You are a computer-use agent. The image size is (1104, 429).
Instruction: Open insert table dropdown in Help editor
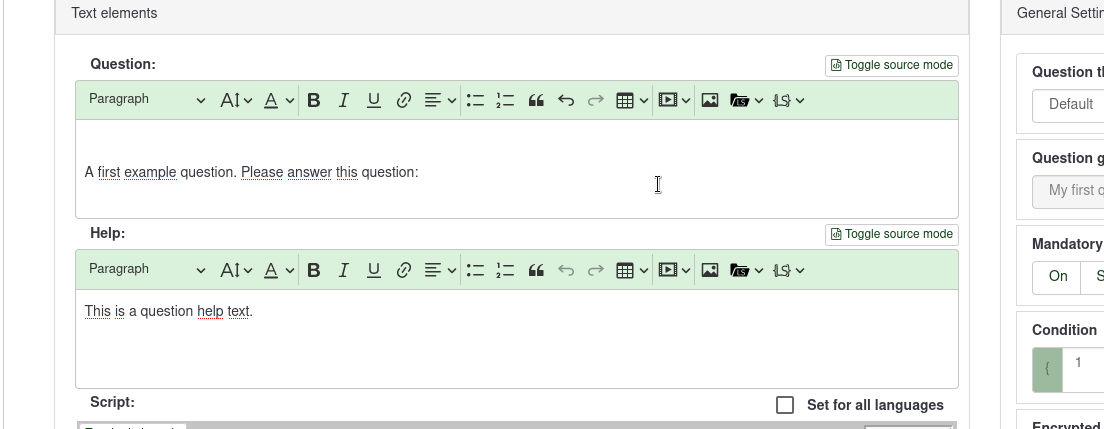click(x=632, y=270)
